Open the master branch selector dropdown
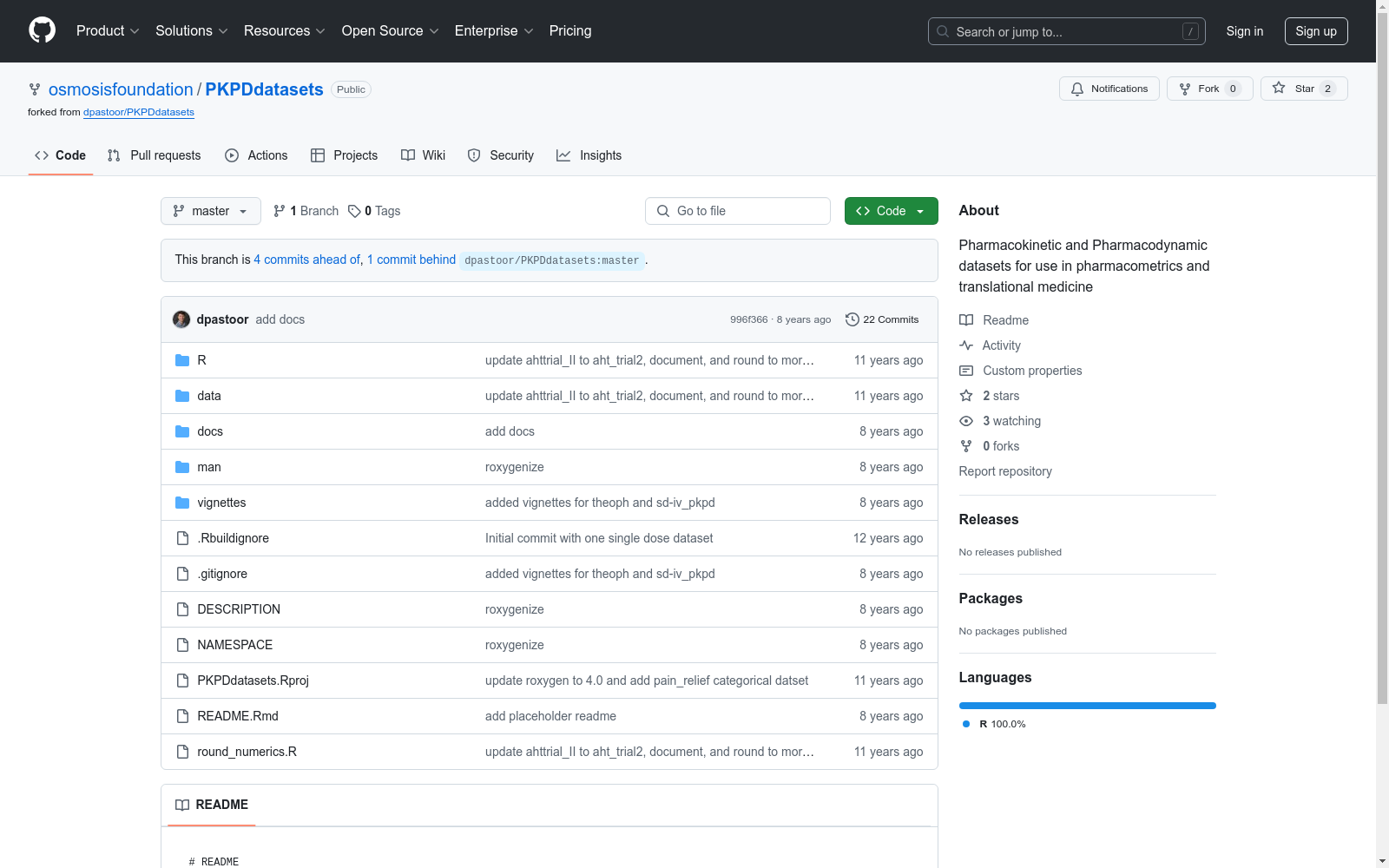1389x868 pixels. point(211,211)
